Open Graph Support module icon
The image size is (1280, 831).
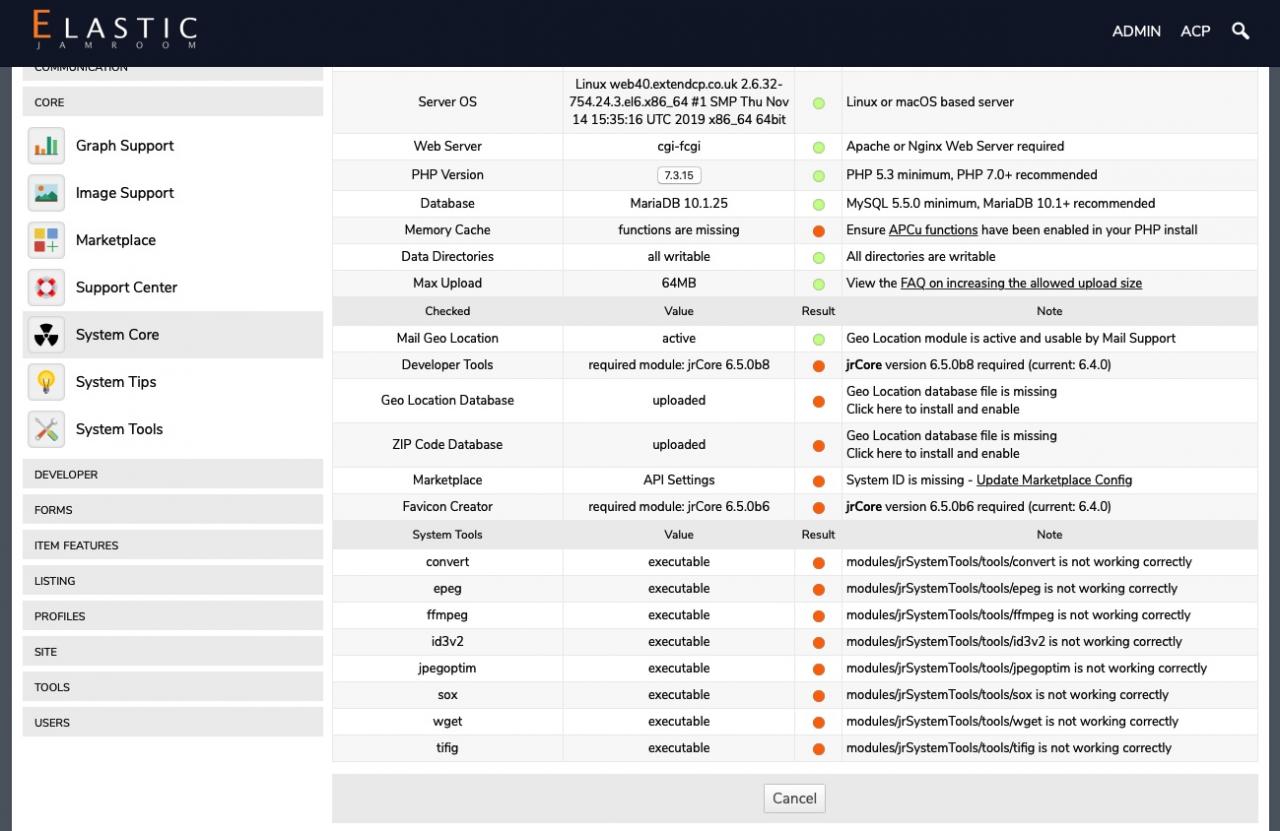pyautogui.click(x=46, y=146)
